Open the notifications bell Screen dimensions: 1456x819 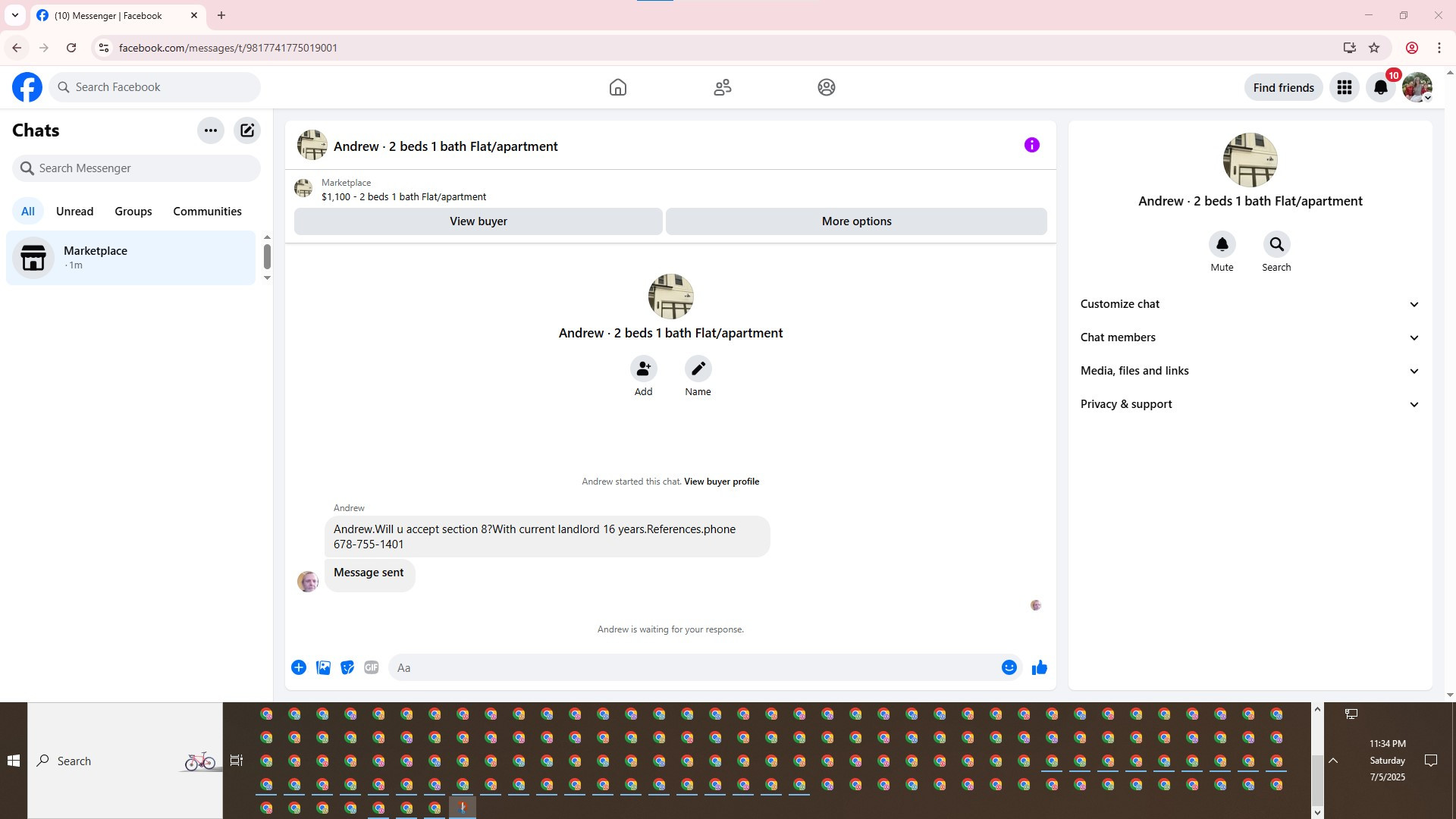(1380, 87)
